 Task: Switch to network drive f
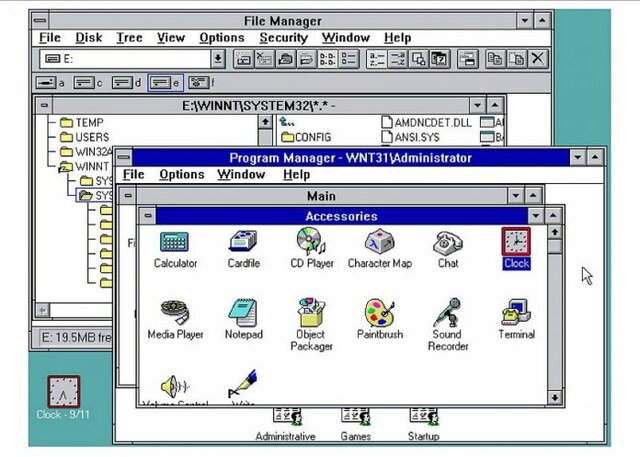coord(202,83)
